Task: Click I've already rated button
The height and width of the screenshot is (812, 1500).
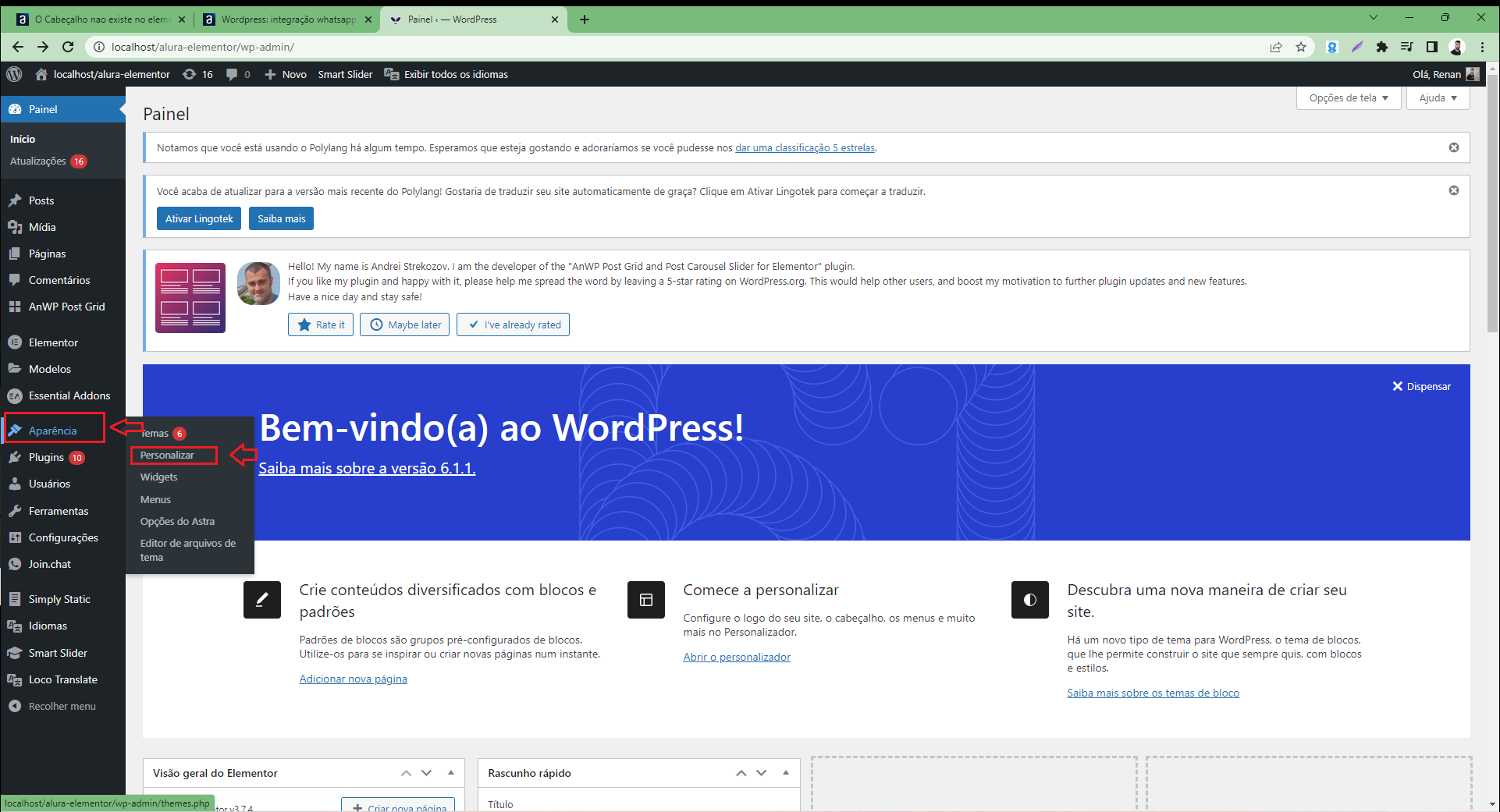Action: 513,324
